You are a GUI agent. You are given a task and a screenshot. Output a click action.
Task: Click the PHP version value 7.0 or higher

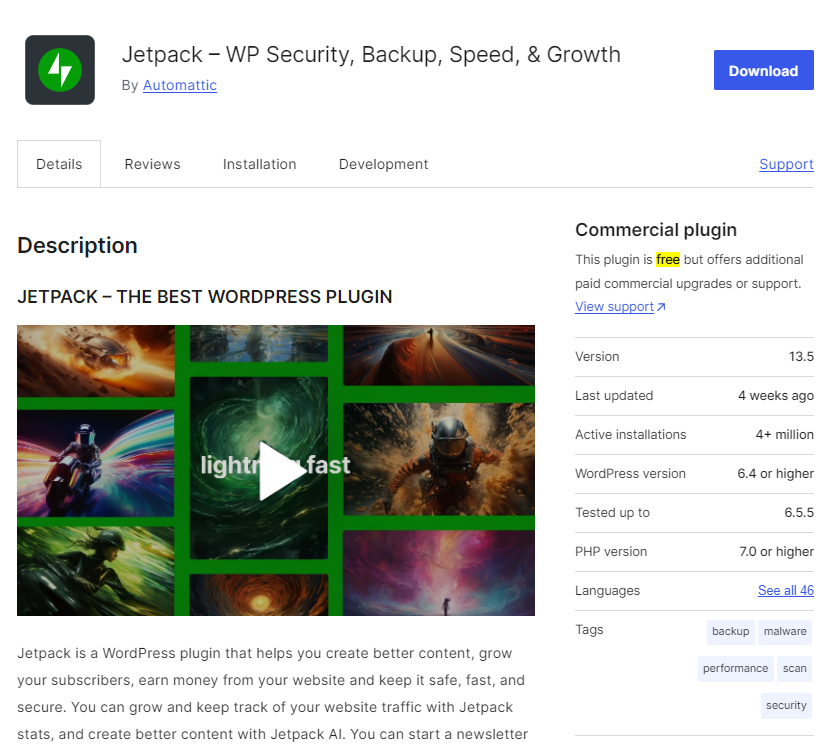click(x=776, y=552)
